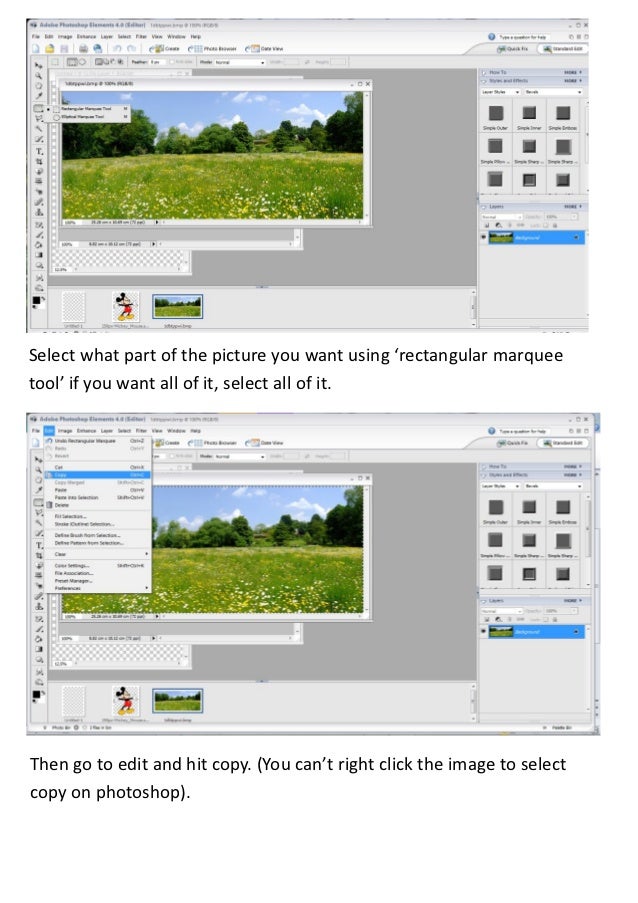
Task: Switch to Quick Fix in the upper screenshot
Action: (512, 49)
